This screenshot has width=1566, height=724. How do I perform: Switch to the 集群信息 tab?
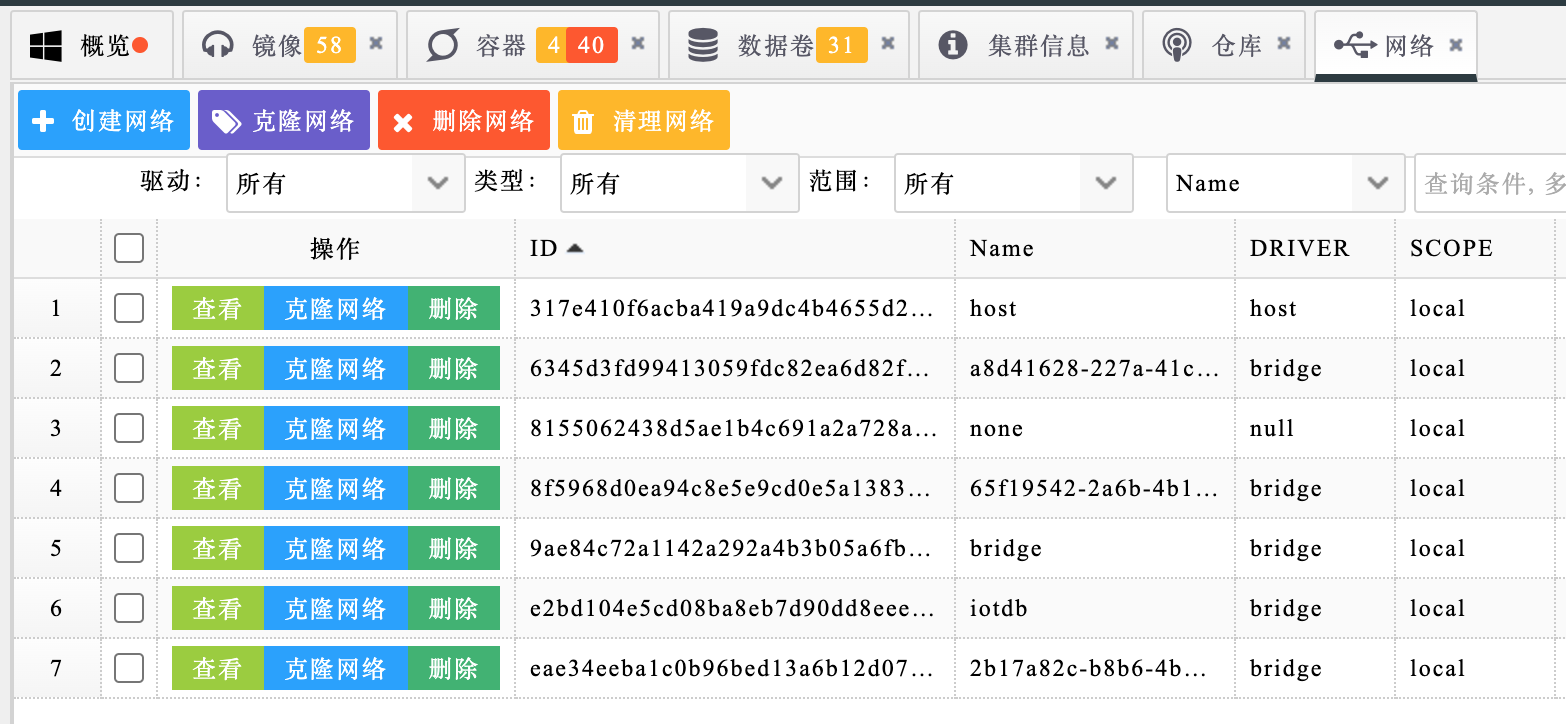1026,45
